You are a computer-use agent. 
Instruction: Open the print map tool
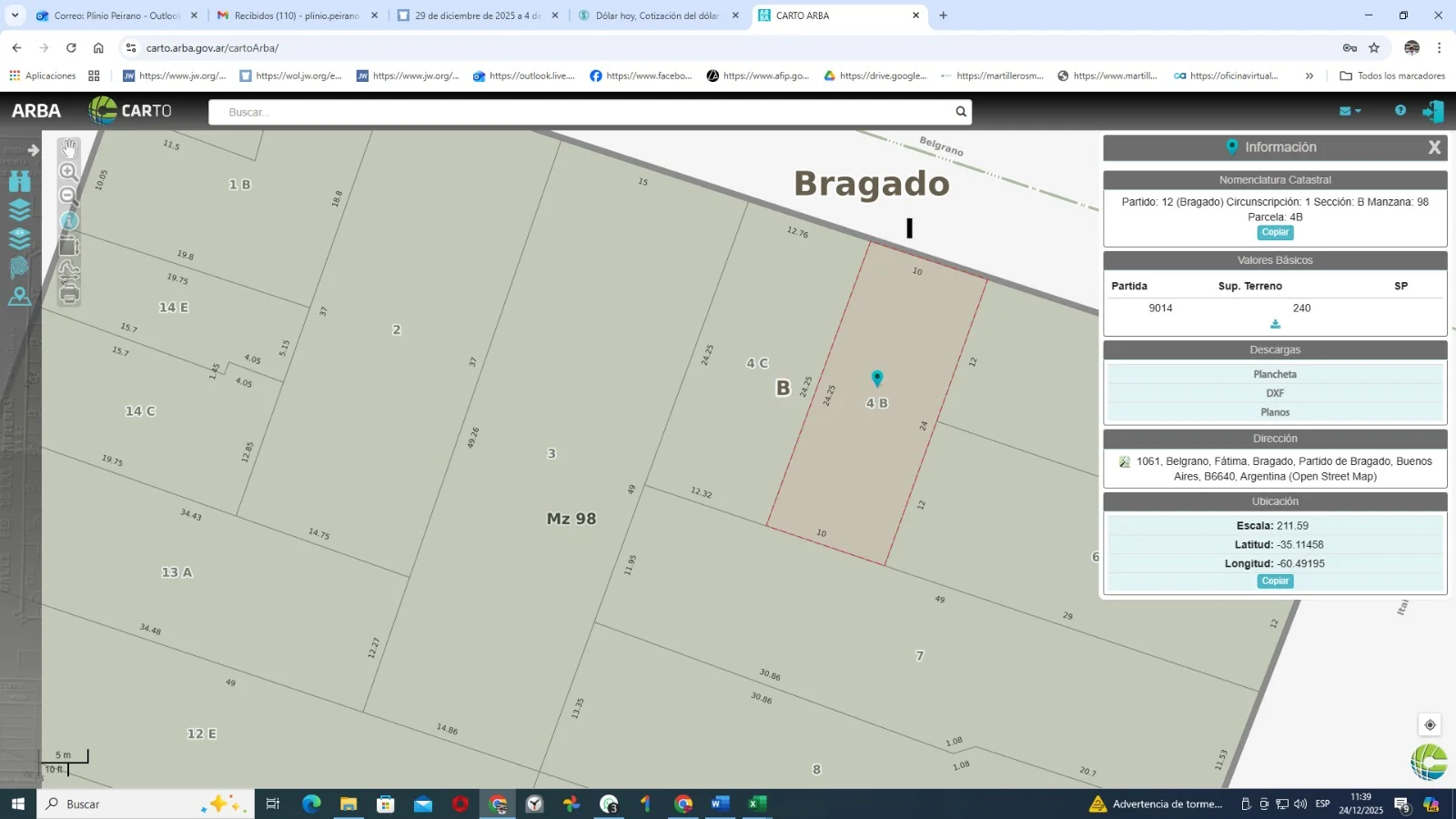click(69, 295)
